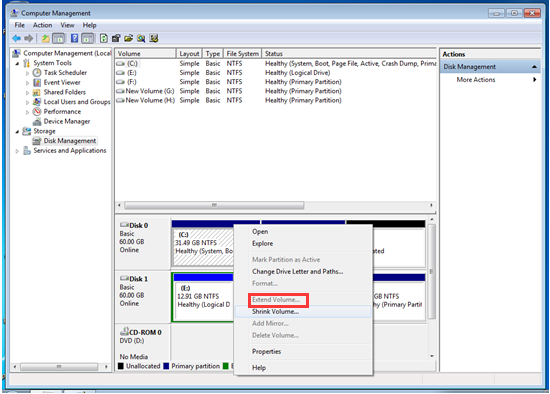This screenshot has width=550, height=394.
Task: Expand the Task Scheduler tree node
Action: pos(27,73)
